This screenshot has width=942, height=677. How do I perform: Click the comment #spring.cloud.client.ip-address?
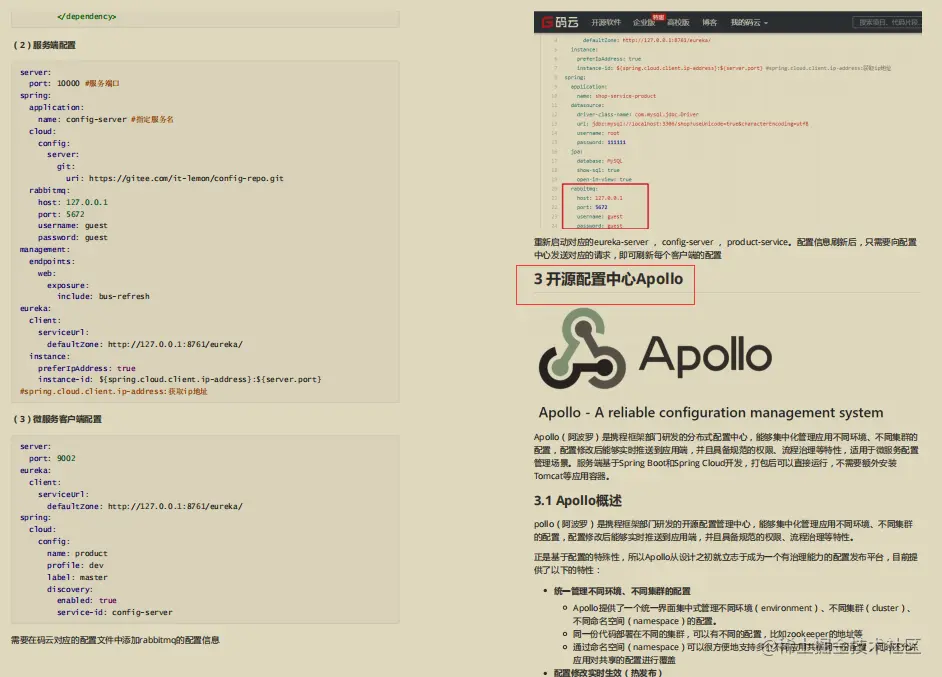point(114,392)
